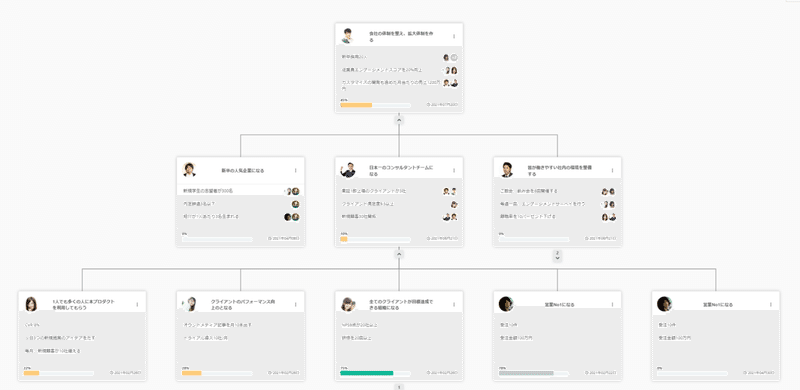The width and height of the screenshot is (800, 390).
Task: Click clock date icon on 会社の体制を整え card
Action: pyautogui.click(x=429, y=105)
